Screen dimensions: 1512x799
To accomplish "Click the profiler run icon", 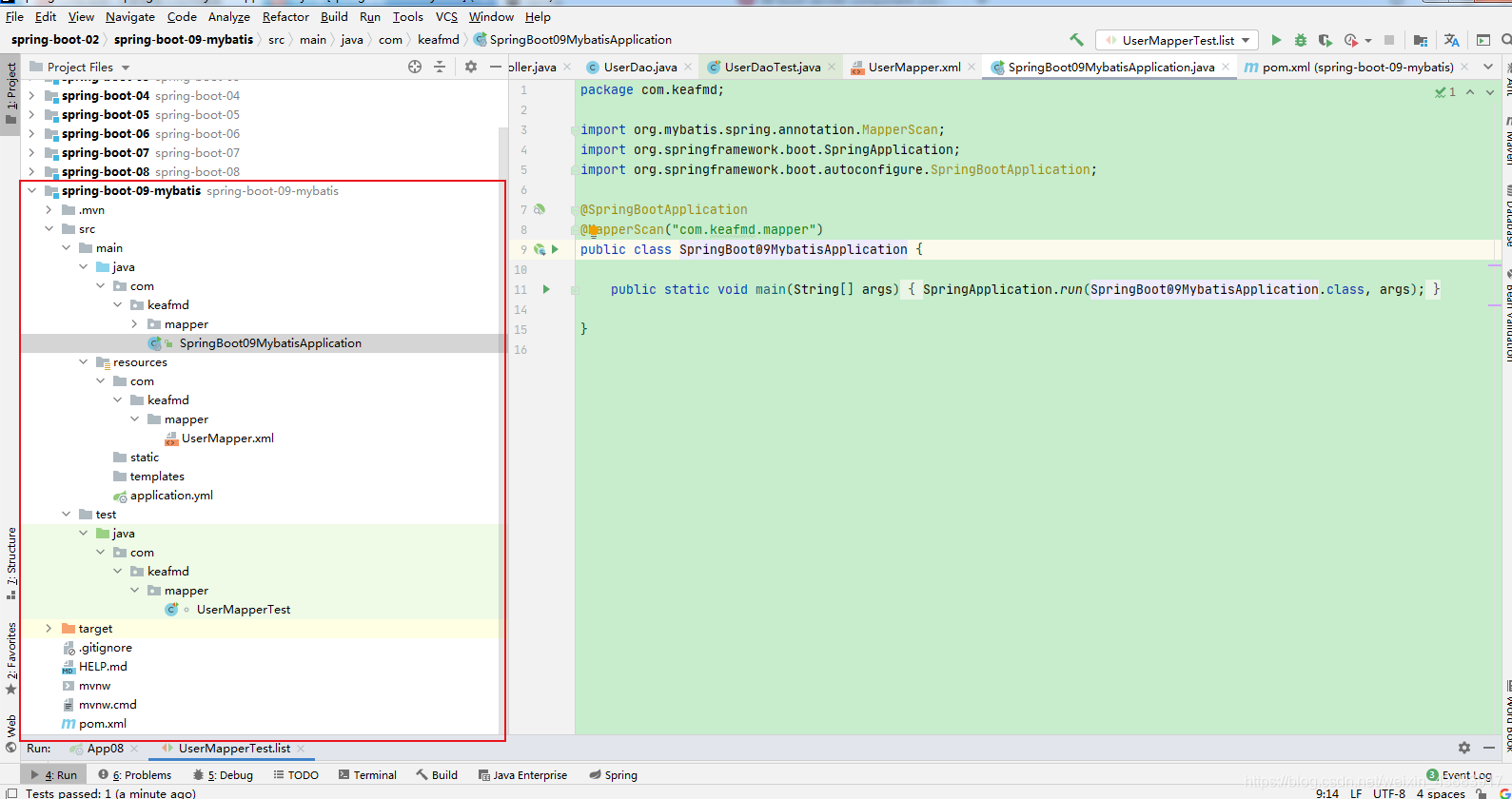I will 1351,40.
